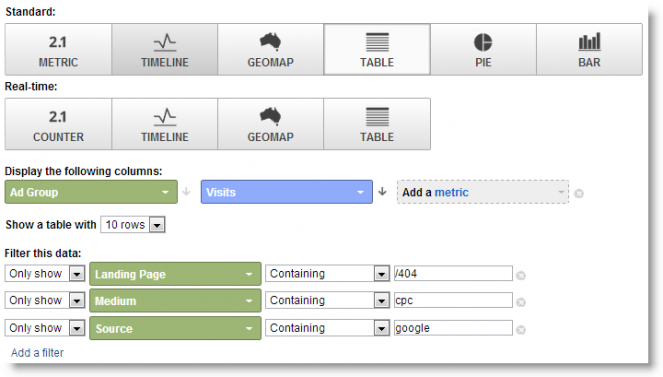The width and height of the screenshot is (663, 377).
Task: Click the /404 filter text field
Action: pos(453,273)
